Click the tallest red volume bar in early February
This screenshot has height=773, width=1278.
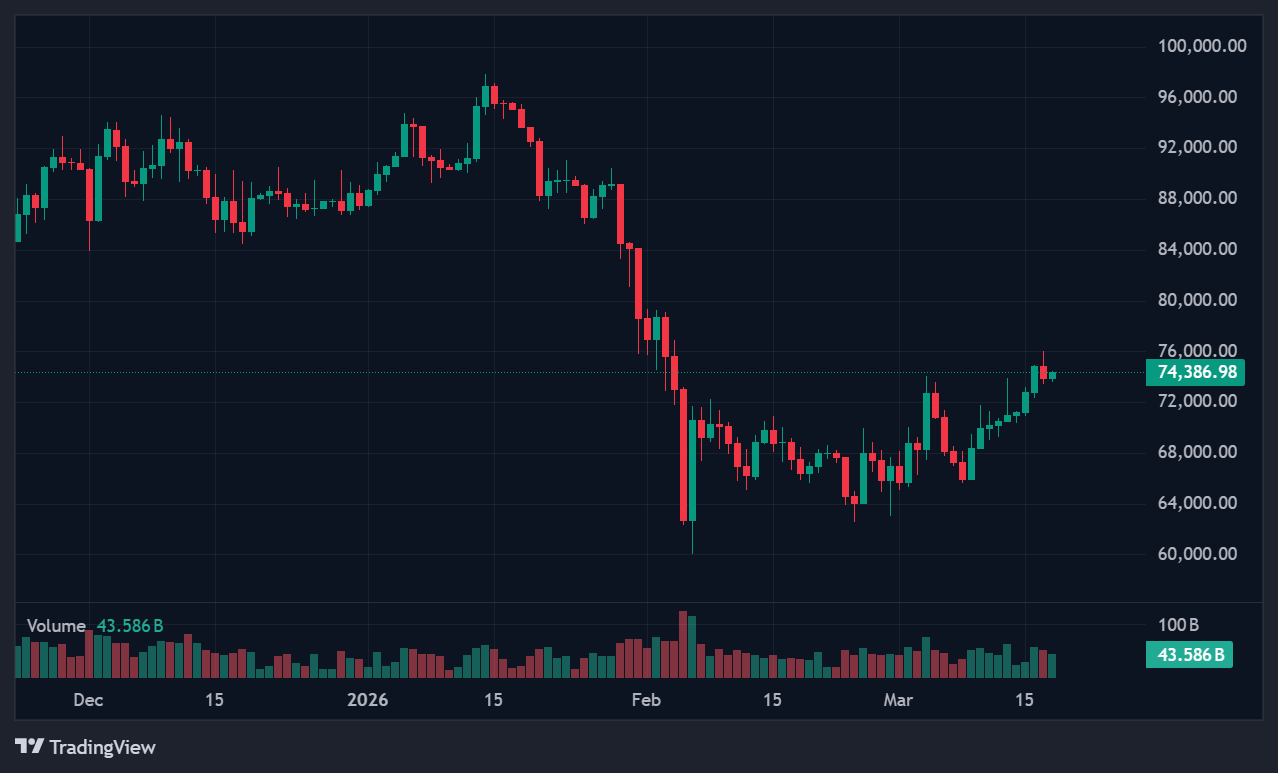coord(683,645)
